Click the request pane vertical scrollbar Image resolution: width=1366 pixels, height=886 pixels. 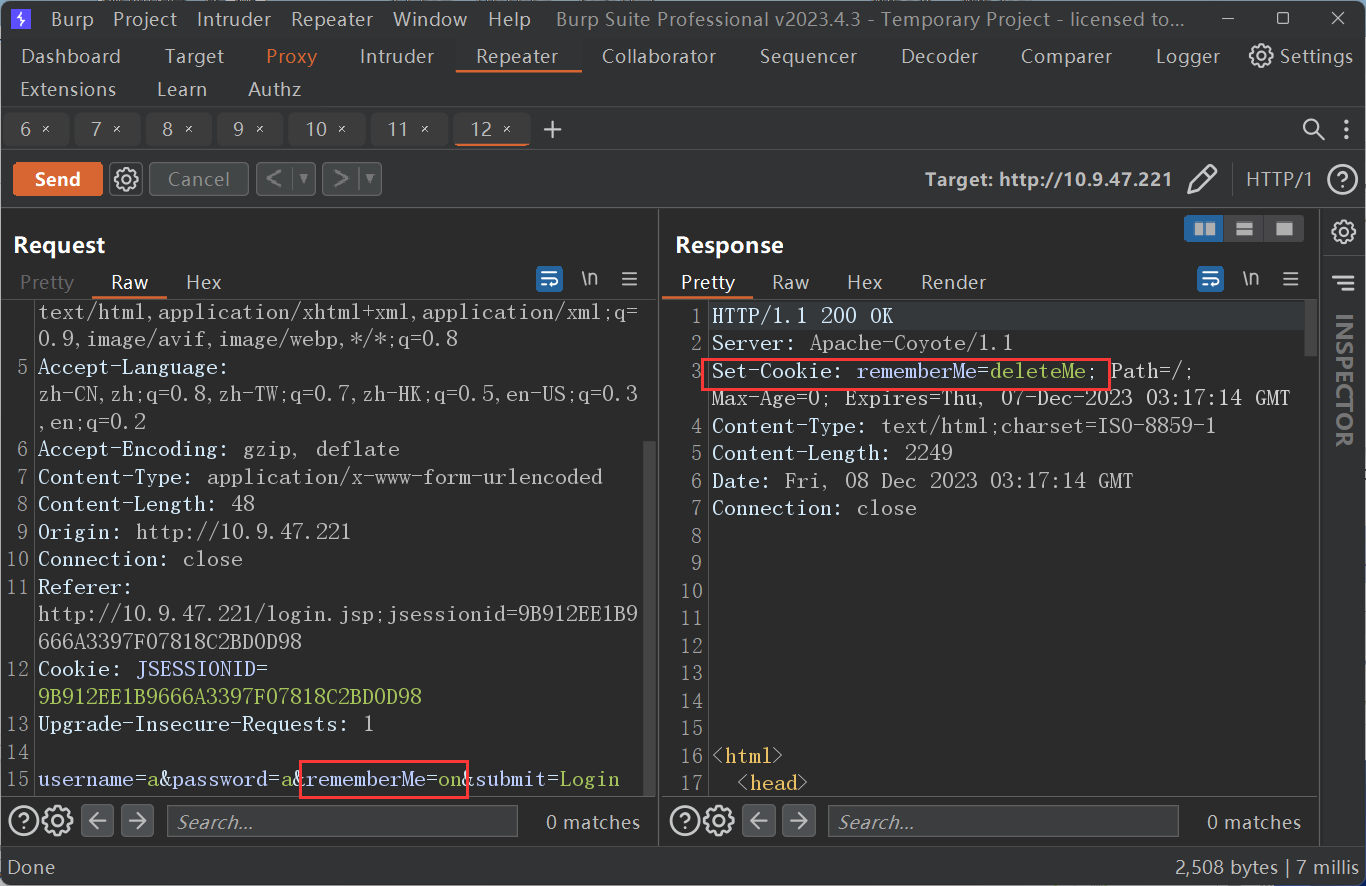tap(648, 618)
